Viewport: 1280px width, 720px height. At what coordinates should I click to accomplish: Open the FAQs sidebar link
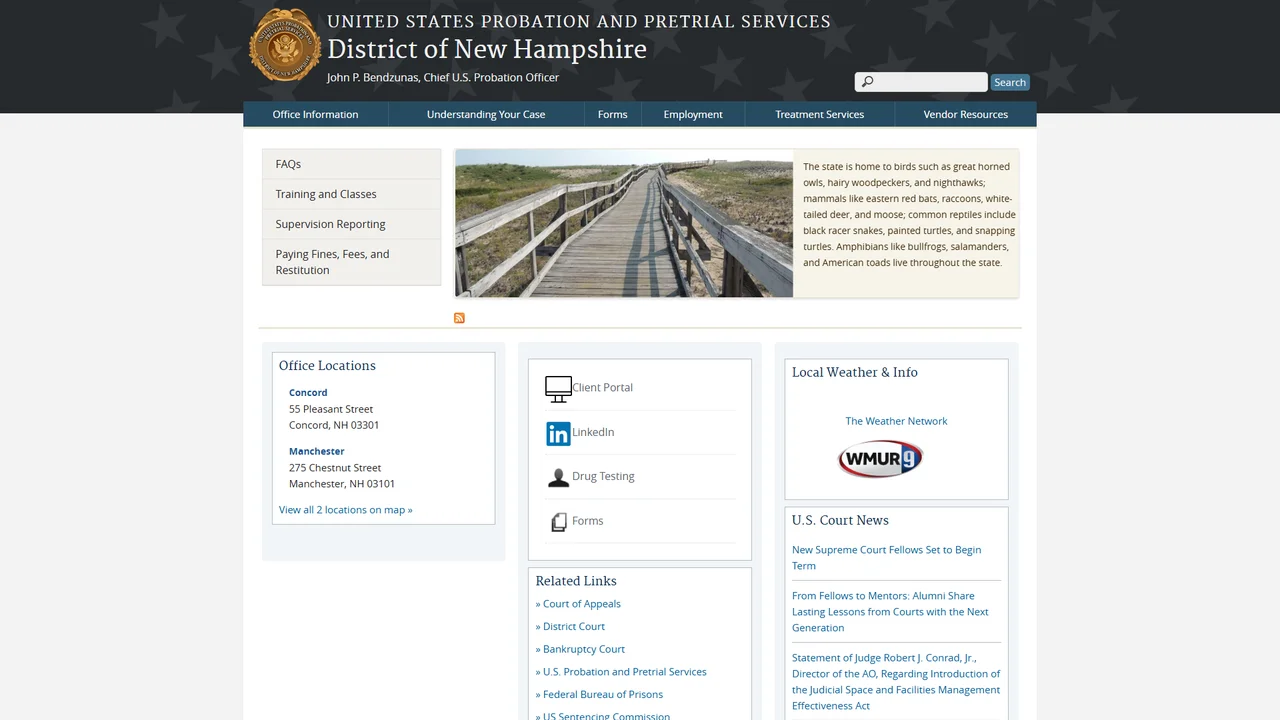click(x=351, y=164)
